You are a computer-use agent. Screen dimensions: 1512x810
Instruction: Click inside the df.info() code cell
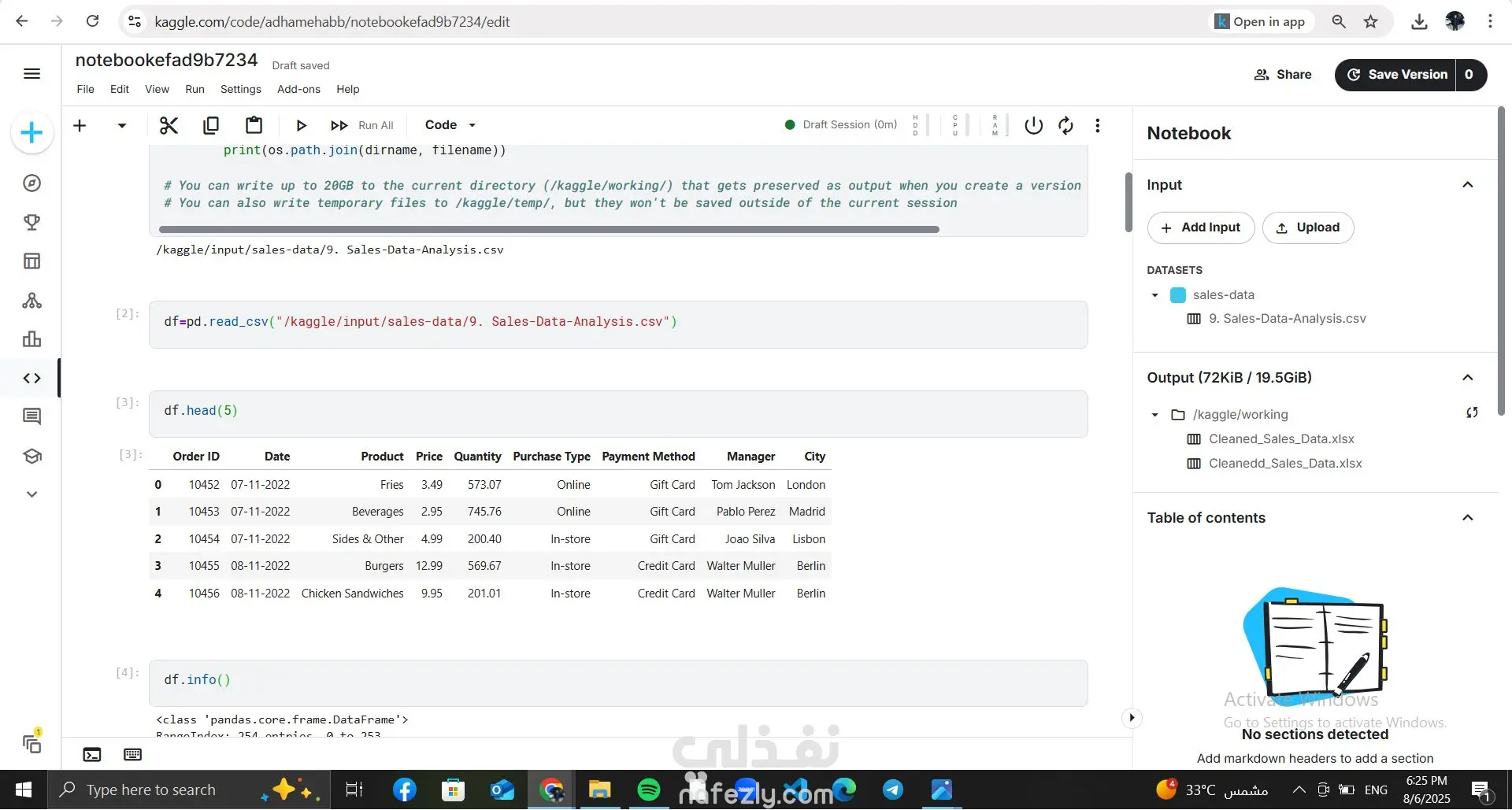click(x=618, y=683)
